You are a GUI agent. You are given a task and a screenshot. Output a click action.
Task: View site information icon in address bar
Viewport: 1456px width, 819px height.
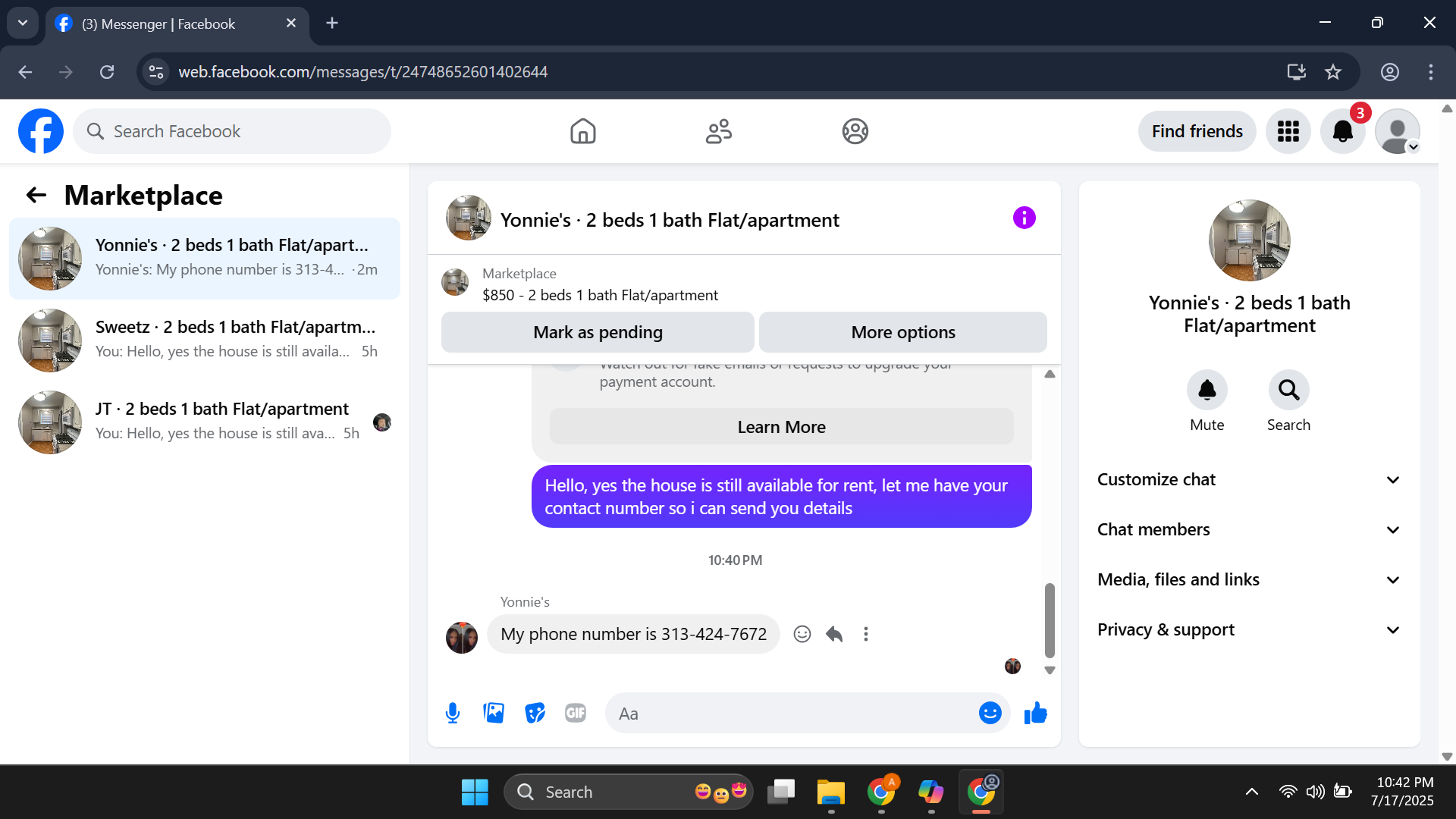[x=156, y=72]
